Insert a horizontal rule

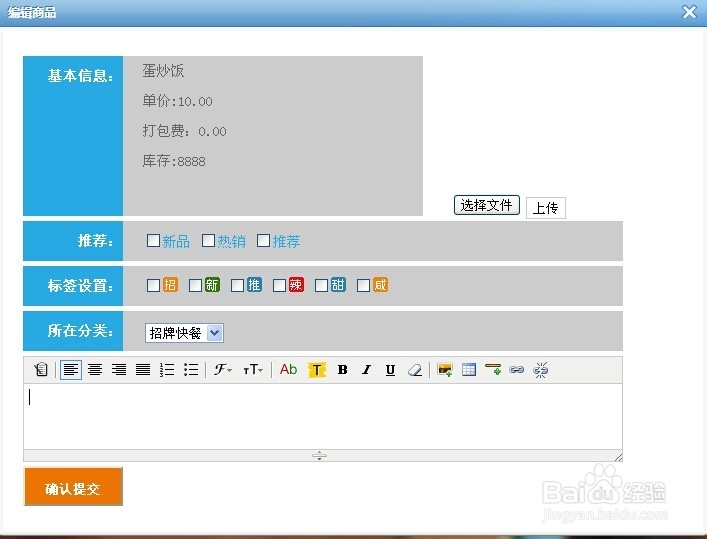[x=493, y=369]
